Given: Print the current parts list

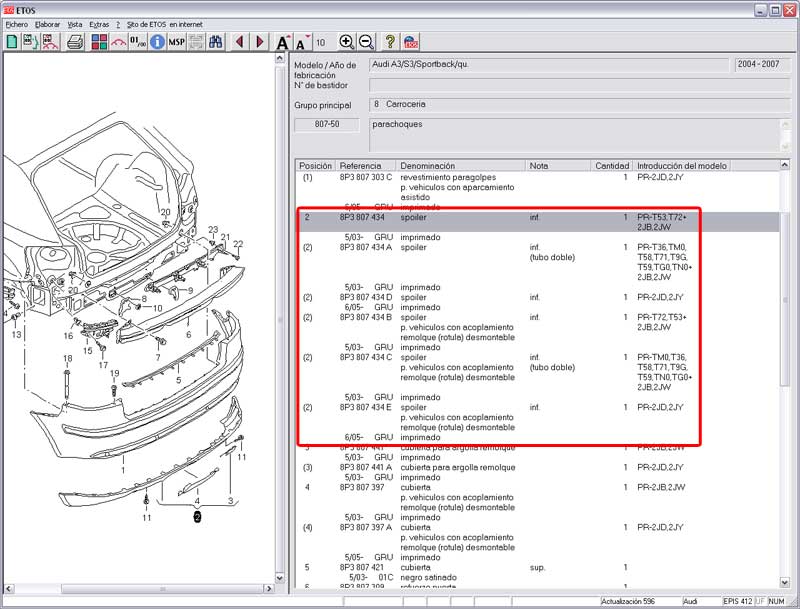Looking at the screenshot, I should (75, 42).
